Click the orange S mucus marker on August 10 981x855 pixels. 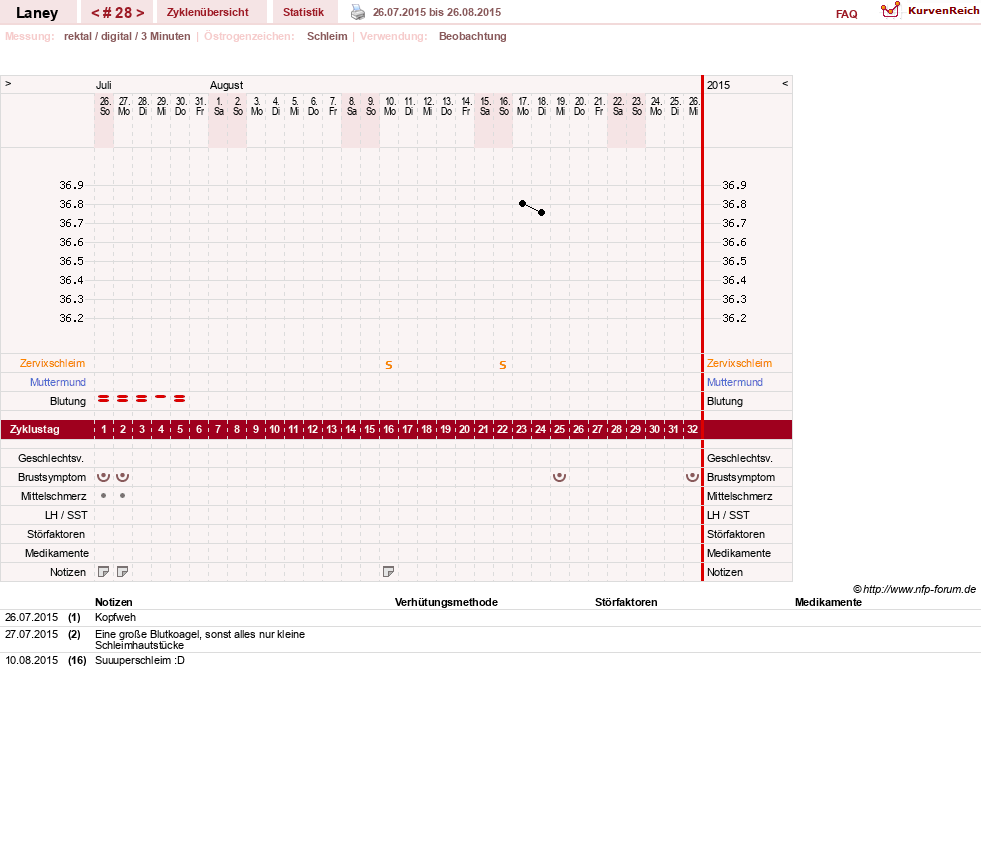pyautogui.click(x=389, y=365)
